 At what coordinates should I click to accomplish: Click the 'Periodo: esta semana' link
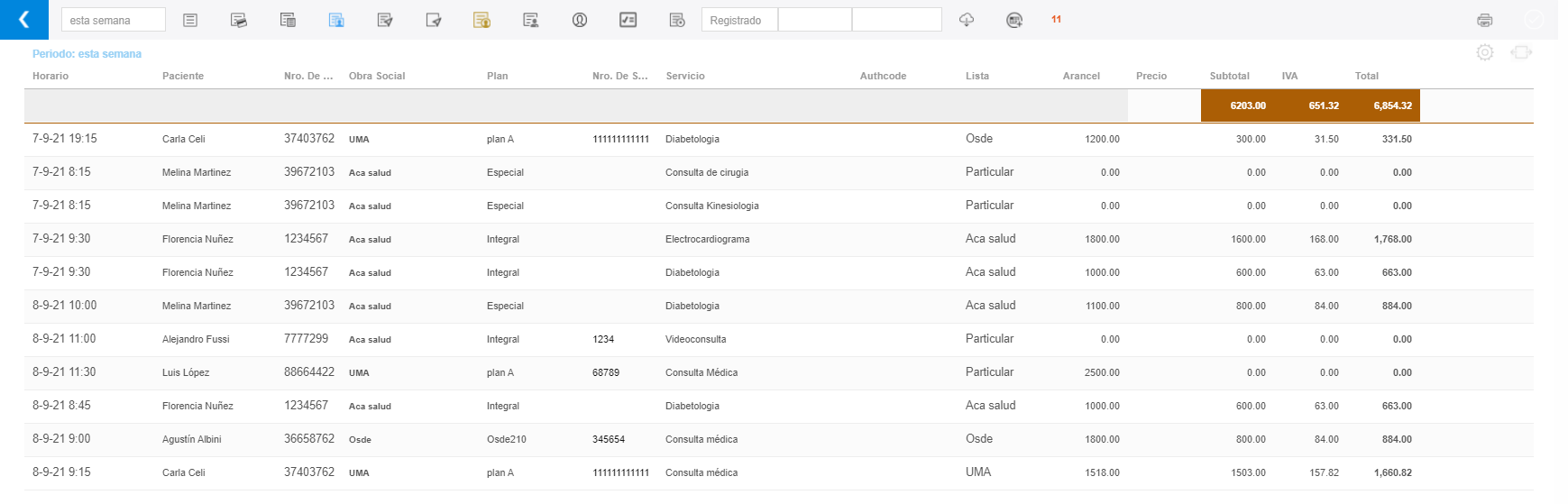click(87, 54)
